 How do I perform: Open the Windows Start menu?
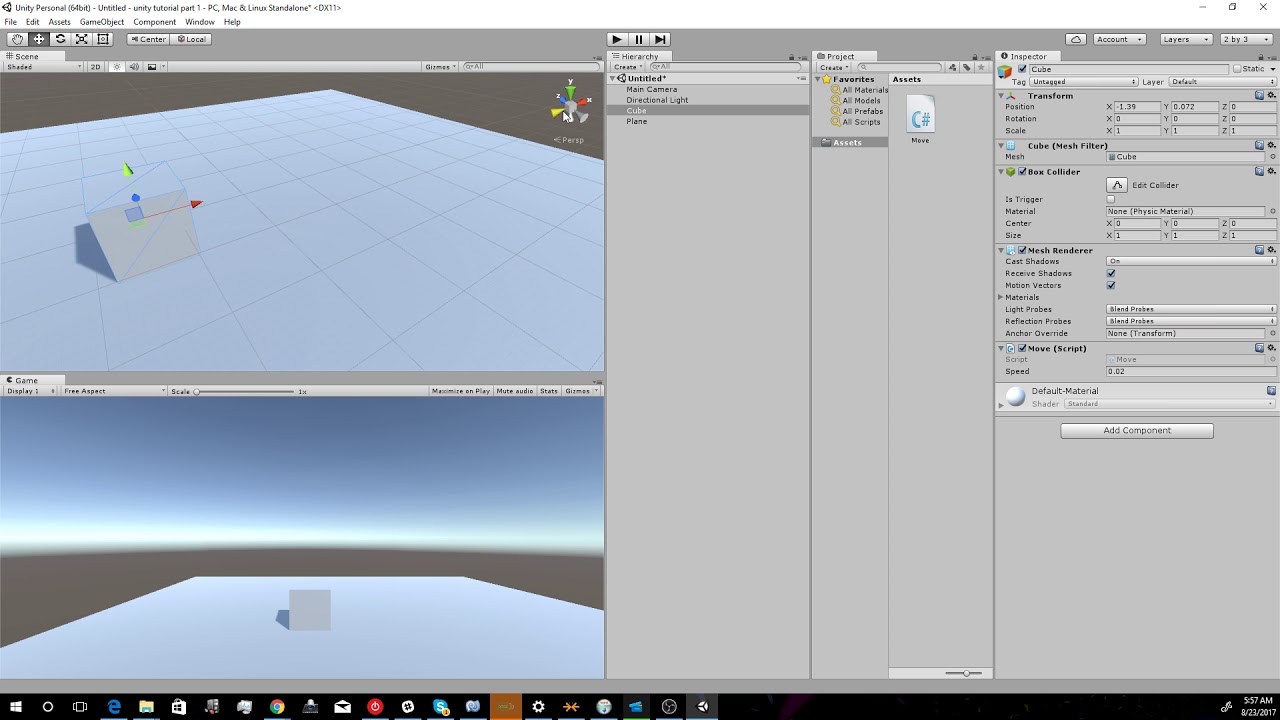[x=15, y=707]
